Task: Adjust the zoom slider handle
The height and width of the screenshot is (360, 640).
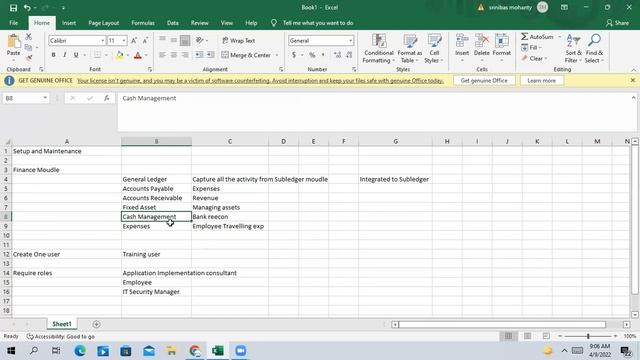Action: coord(588,336)
